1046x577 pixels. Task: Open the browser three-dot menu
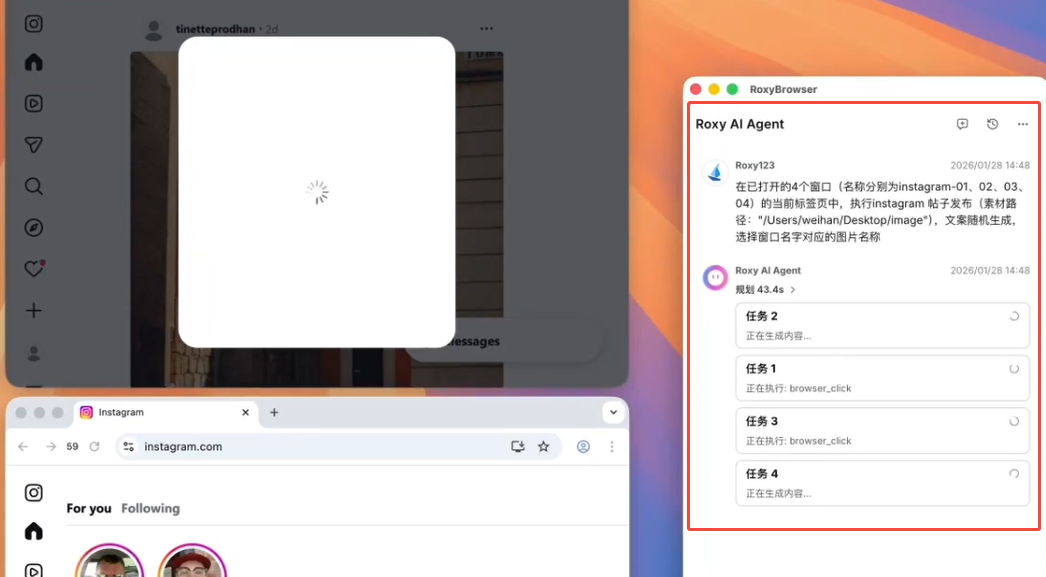[x=612, y=447]
